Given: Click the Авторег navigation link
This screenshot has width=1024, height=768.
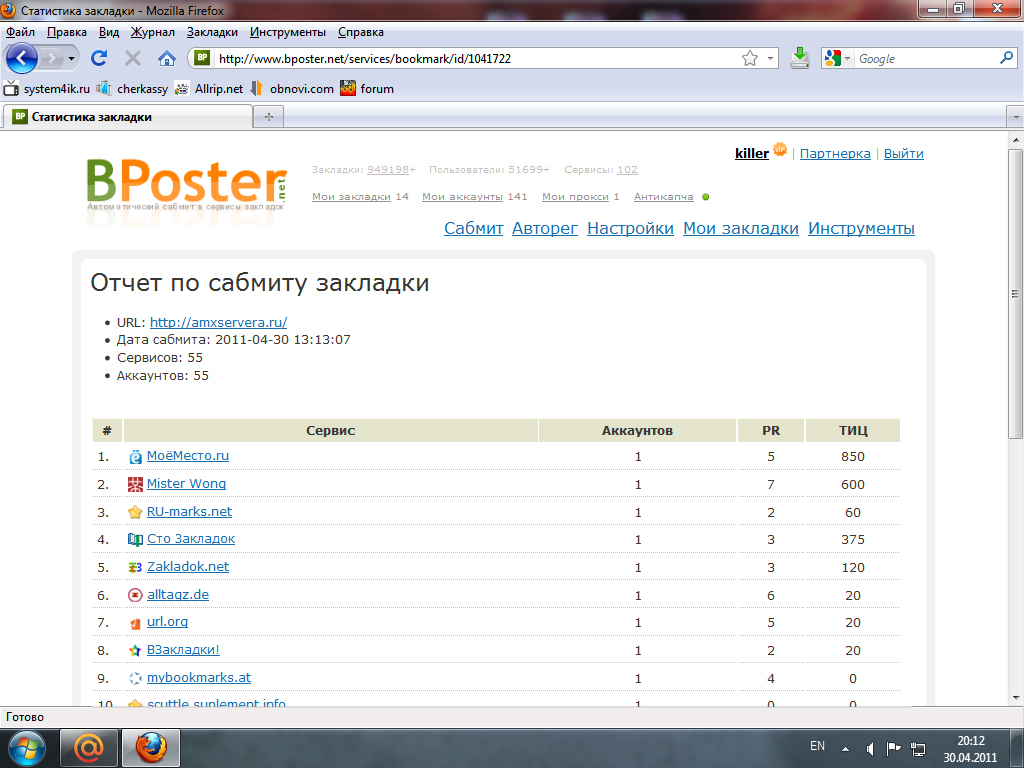Looking at the screenshot, I should click(x=545, y=229).
